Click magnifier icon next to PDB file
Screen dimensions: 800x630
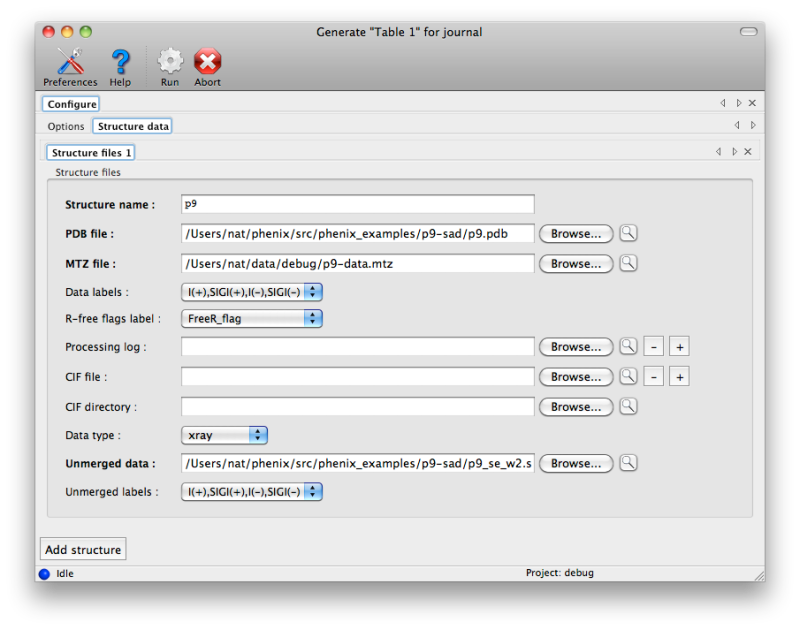tap(628, 234)
